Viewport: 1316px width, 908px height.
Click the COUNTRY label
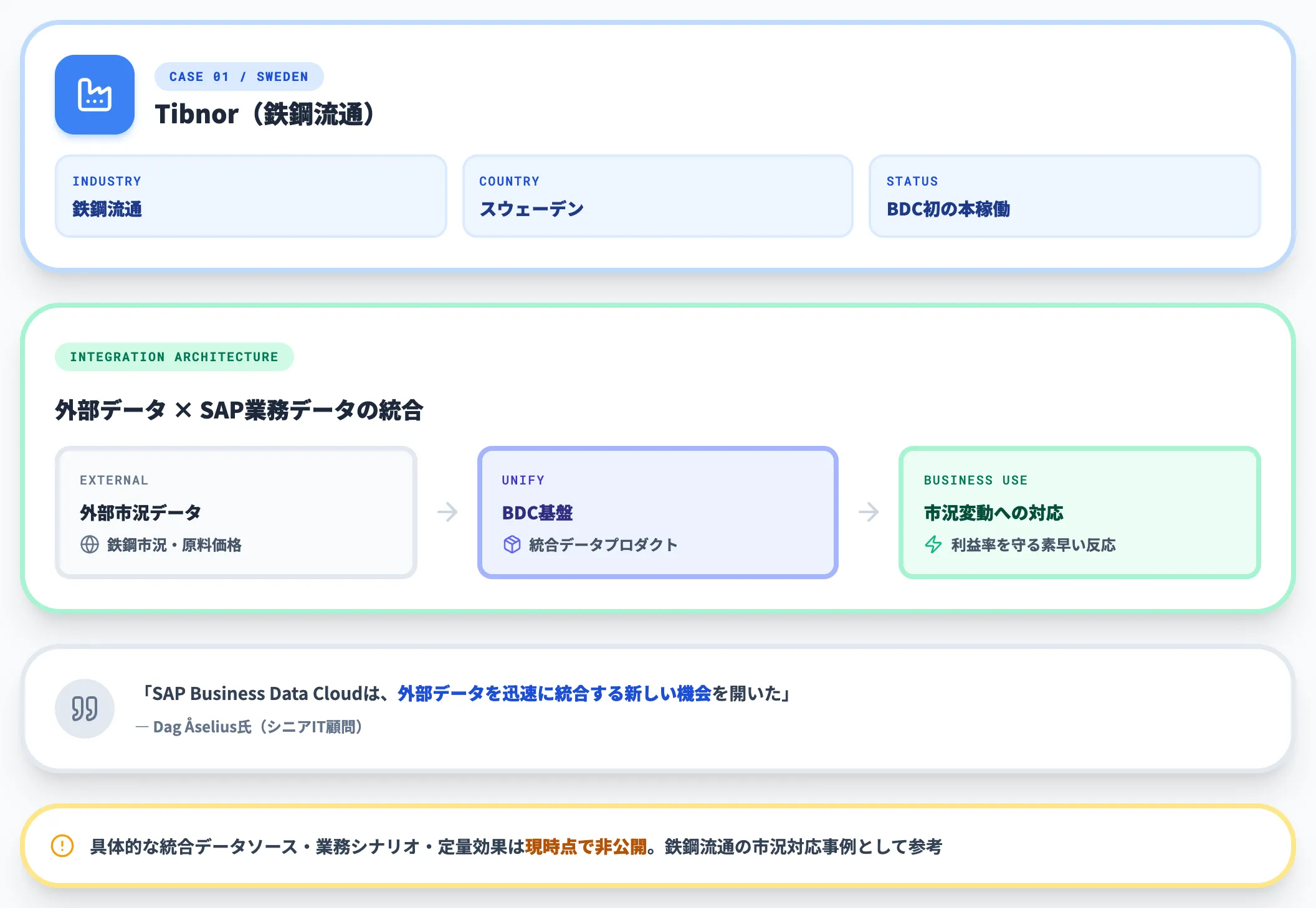509,181
